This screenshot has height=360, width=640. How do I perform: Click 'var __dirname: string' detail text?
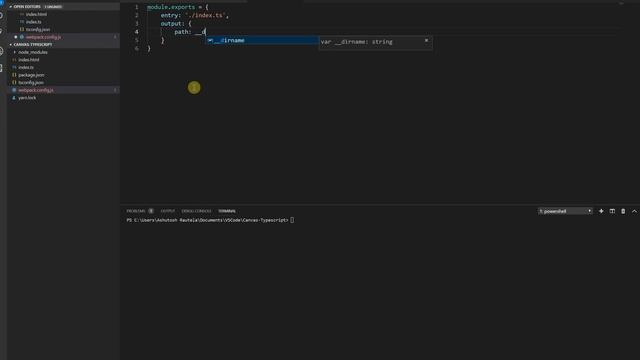(x=356, y=42)
